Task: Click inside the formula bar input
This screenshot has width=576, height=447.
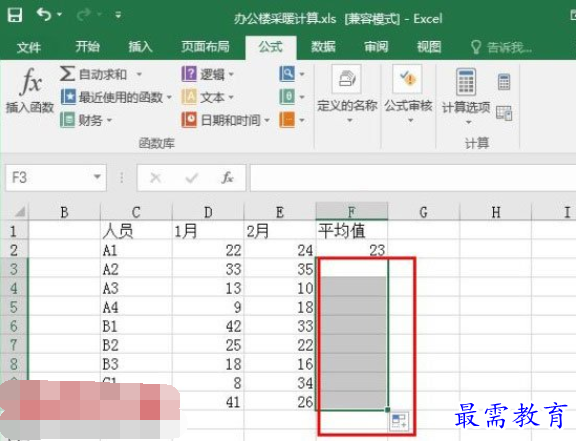Action: tap(413, 178)
